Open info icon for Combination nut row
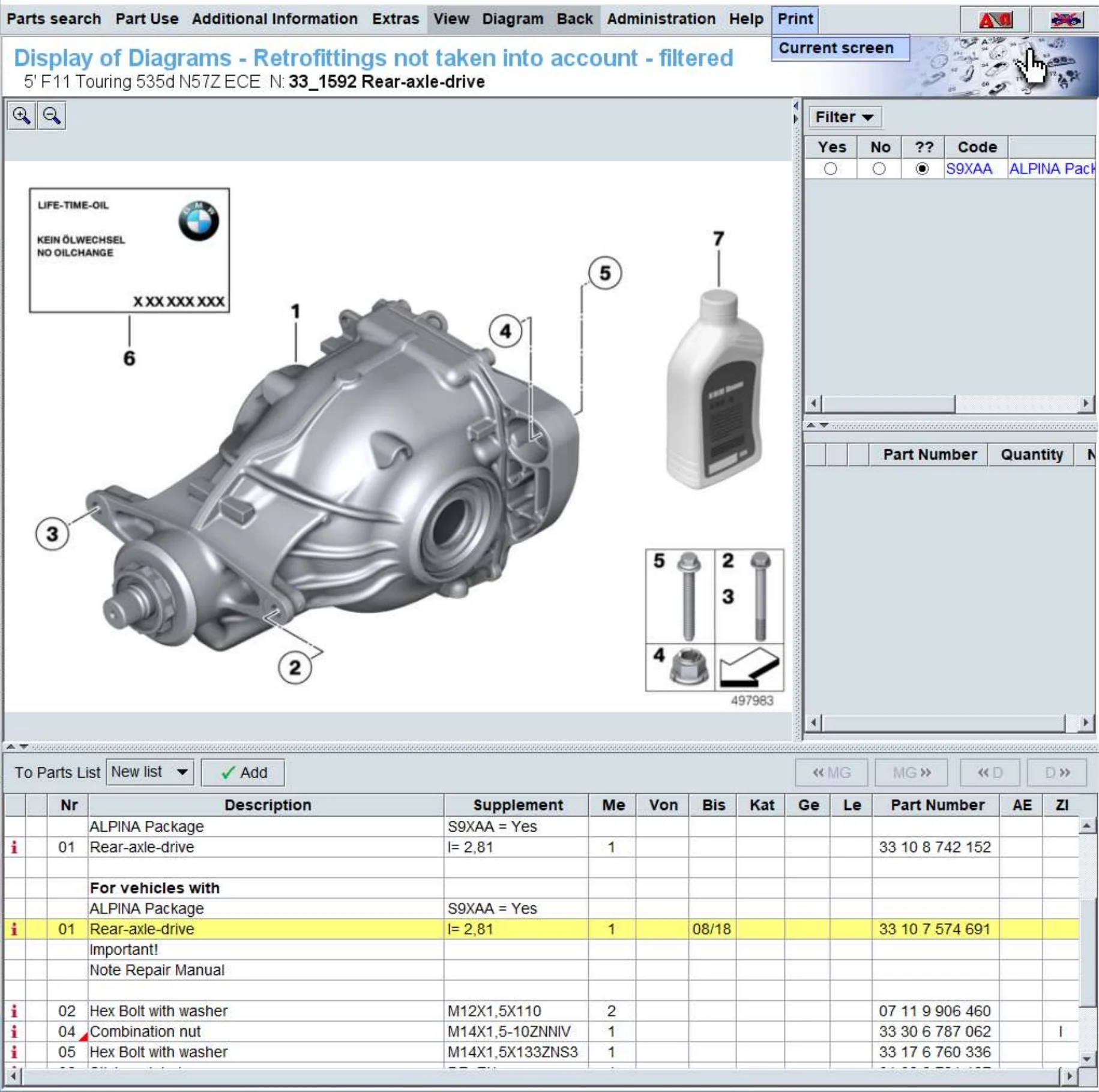The image size is (1099, 1092). coord(14,1031)
